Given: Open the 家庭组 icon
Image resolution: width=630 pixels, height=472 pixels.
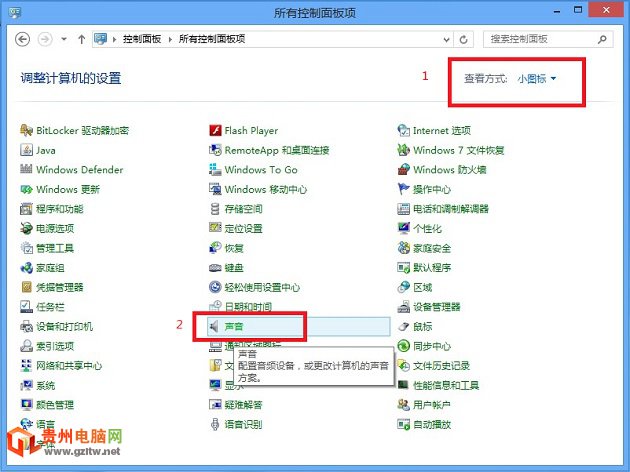Looking at the screenshot, I should pos(27,268).
